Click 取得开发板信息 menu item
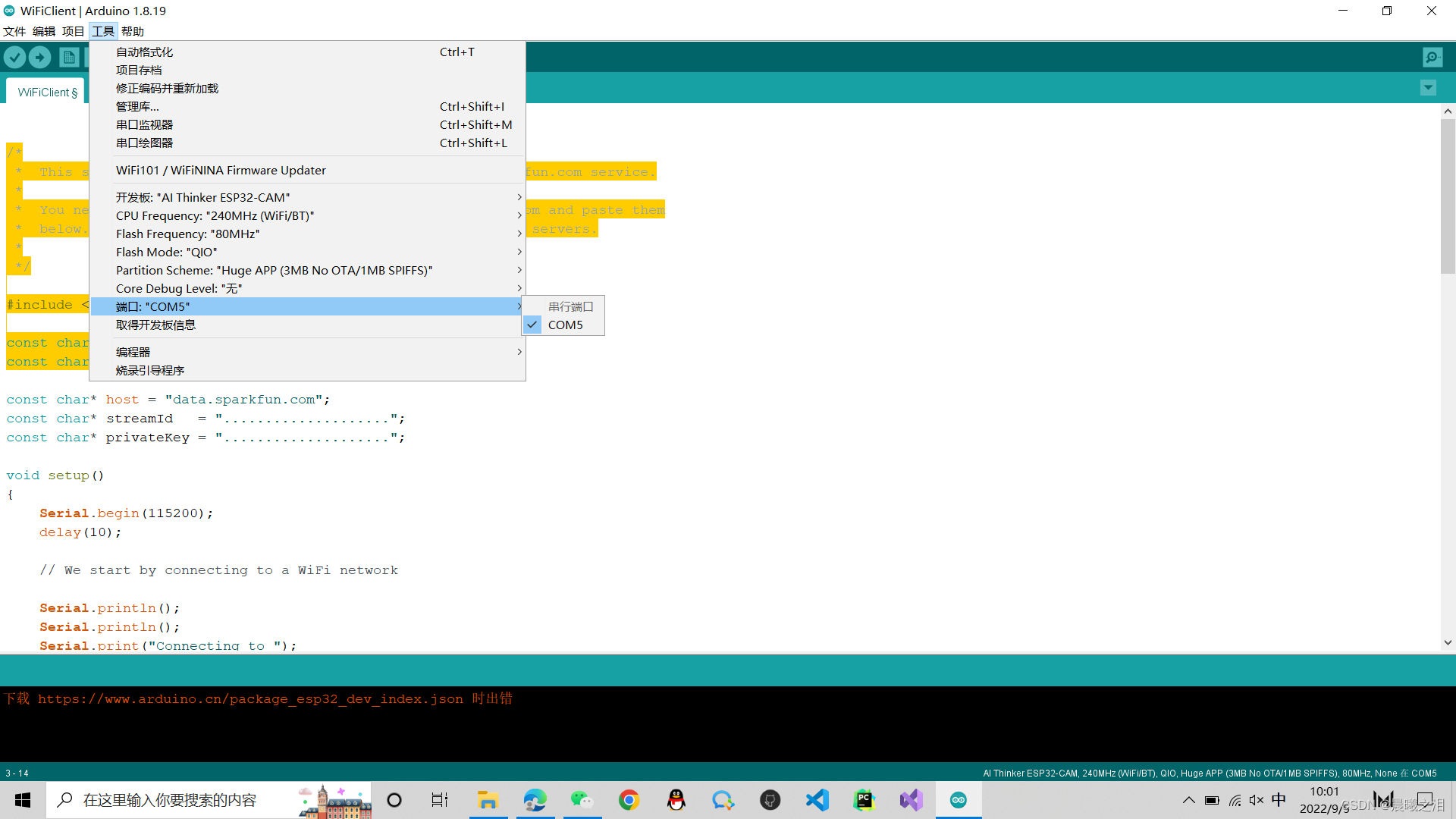This screenshot has width=1456, height=819. 155,325
